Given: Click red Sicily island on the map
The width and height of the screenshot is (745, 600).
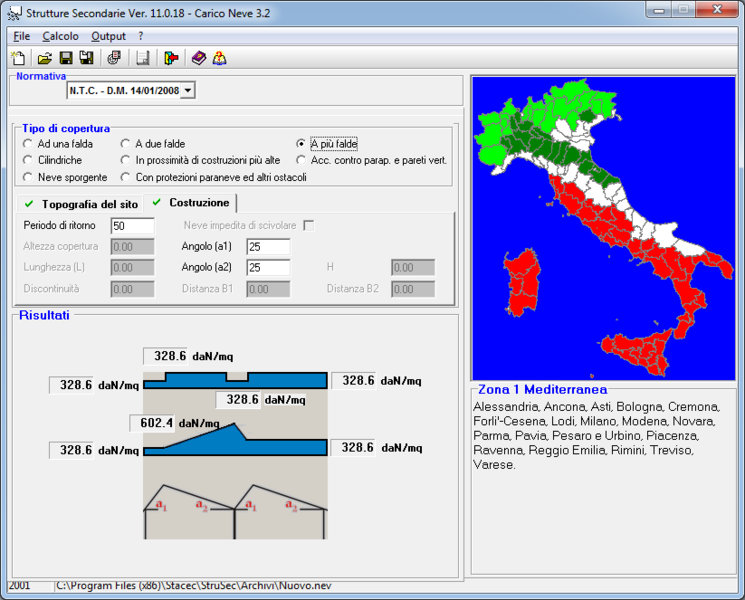Looking at the screenshot, I should click(x=639, y=349).
